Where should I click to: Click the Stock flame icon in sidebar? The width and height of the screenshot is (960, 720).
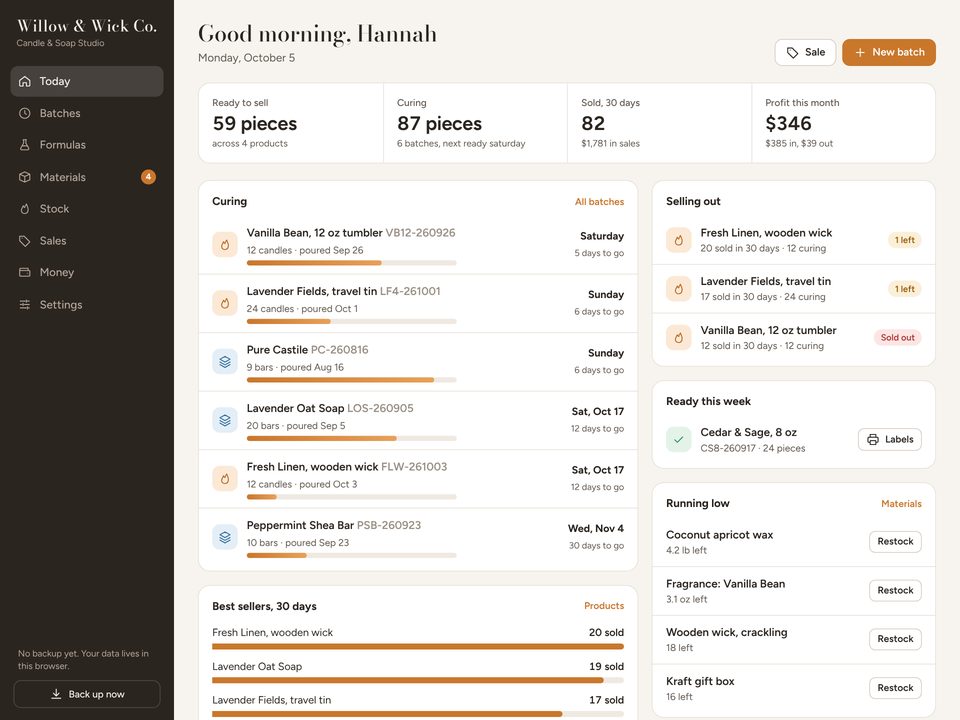pyautogui.click(x=24, y=209)
